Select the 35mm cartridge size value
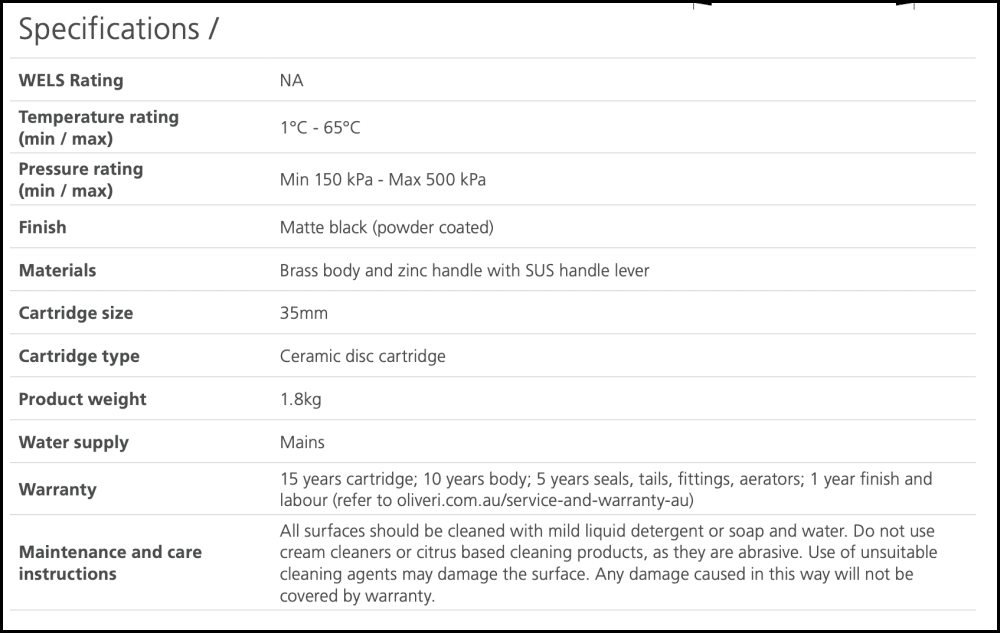 [x=304, y=313]
